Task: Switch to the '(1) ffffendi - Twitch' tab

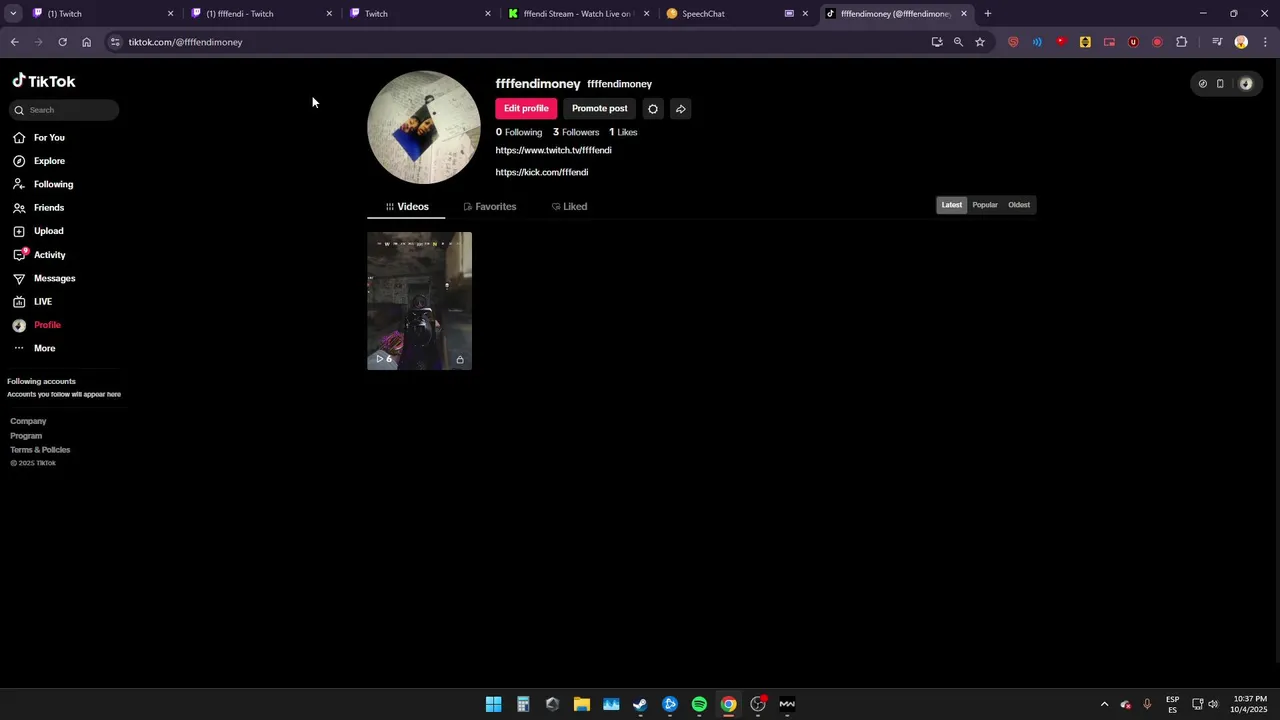Action: pos(263,14)
